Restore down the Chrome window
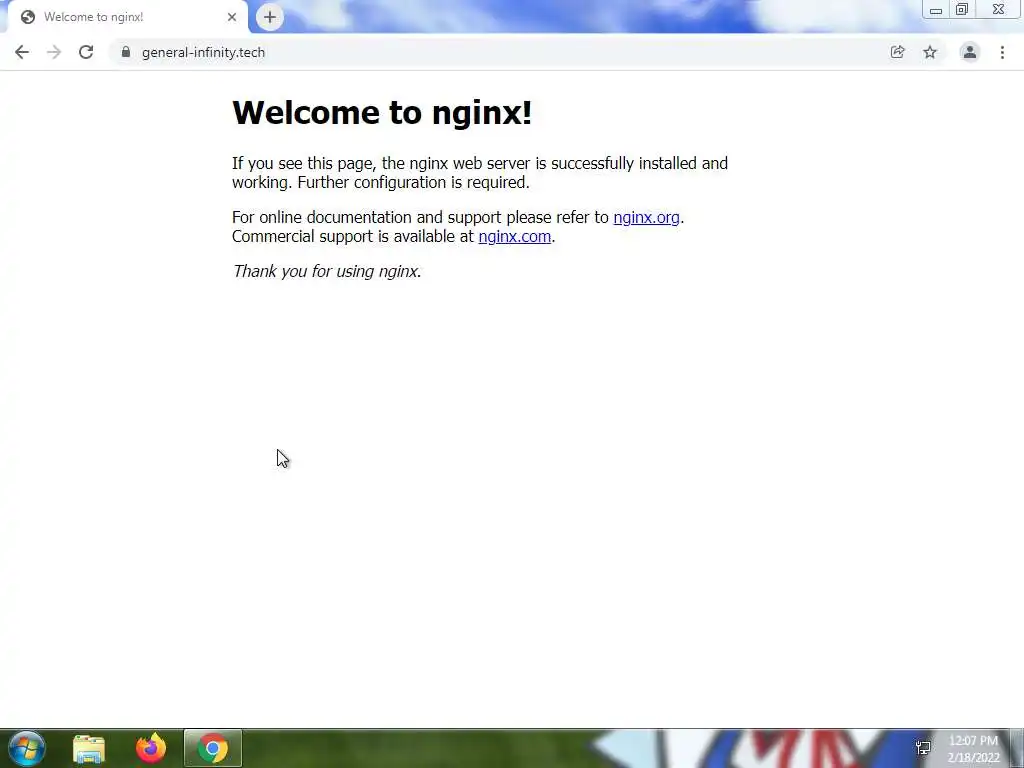The height and width of the screenshot is (768, 1024). pos(962,10)
